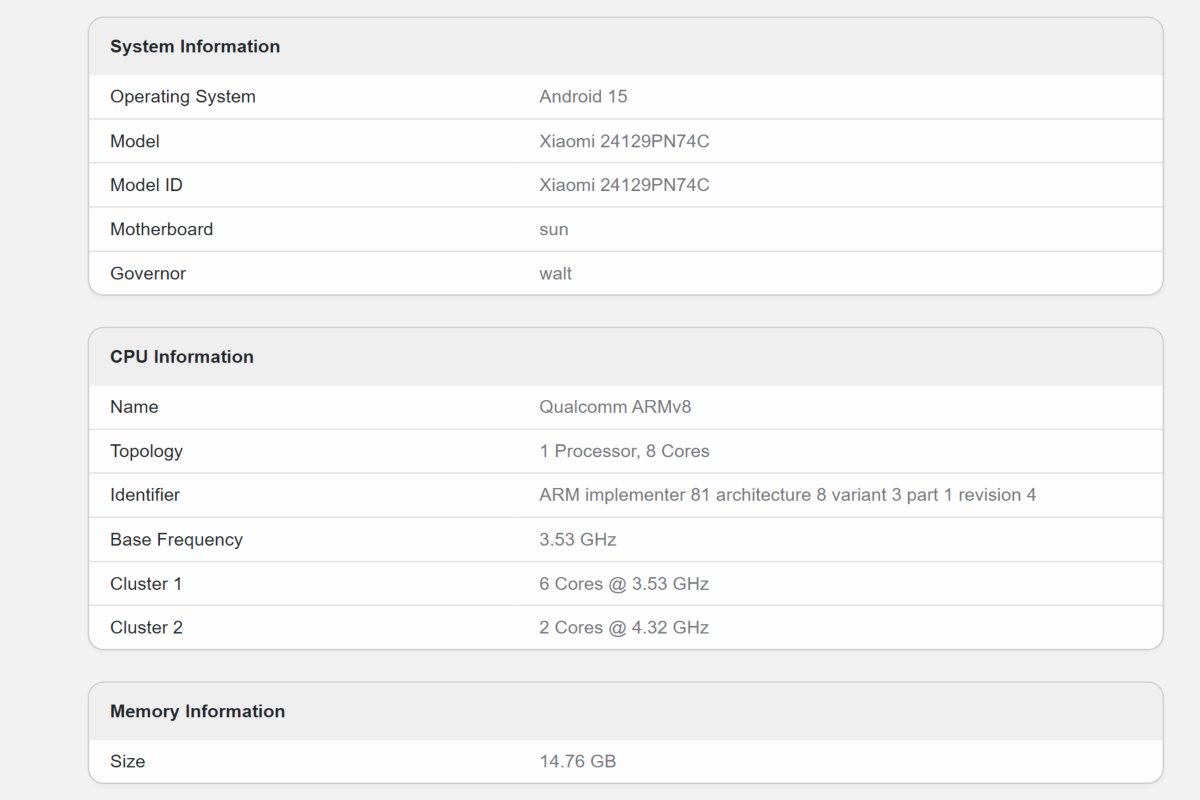Select the Governor label
Viewport: 1200px width, 800px height.
pyautogui.click(x=148, y=273)
